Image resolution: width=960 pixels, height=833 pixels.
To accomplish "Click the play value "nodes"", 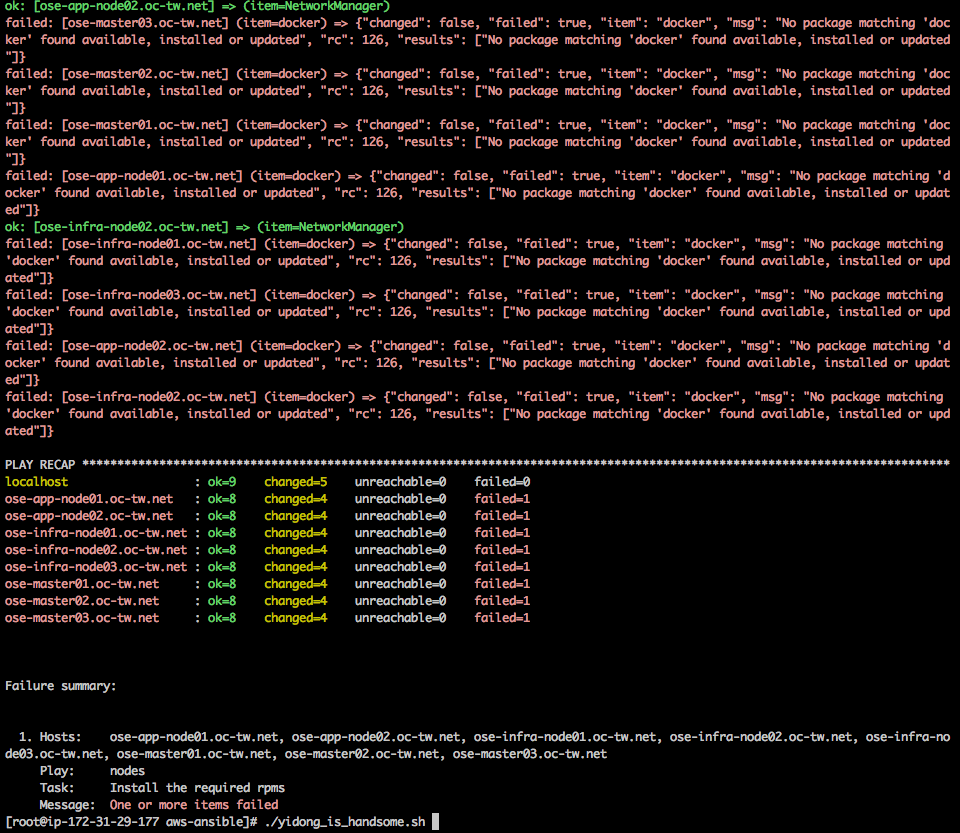I will 127,771.
